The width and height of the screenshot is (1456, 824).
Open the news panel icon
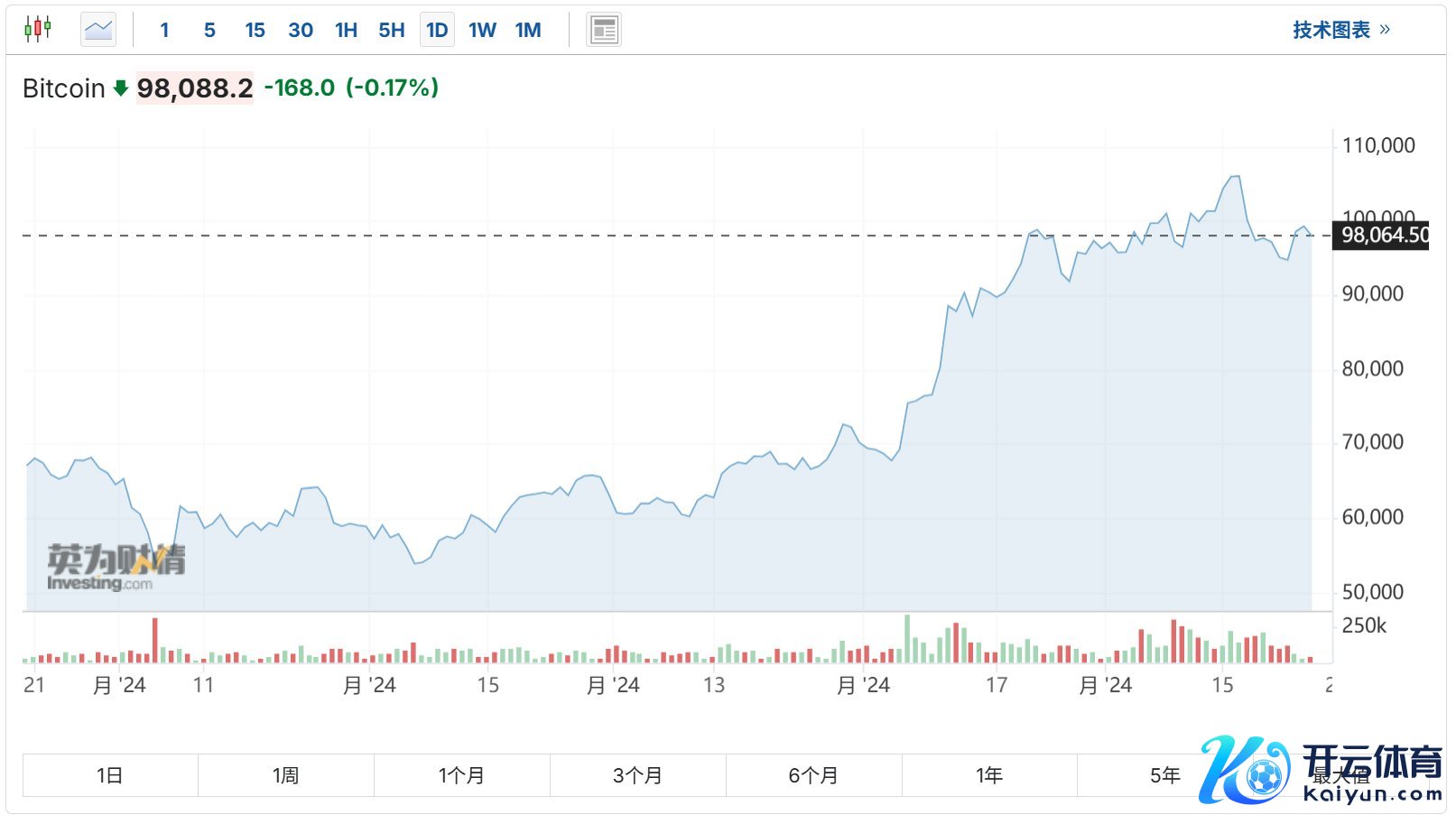(603, 30)
